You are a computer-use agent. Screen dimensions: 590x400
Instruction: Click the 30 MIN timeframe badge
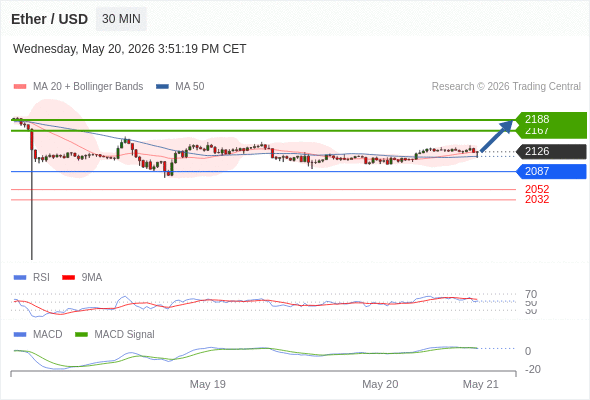pyautogui.click(x=121, y=19)
